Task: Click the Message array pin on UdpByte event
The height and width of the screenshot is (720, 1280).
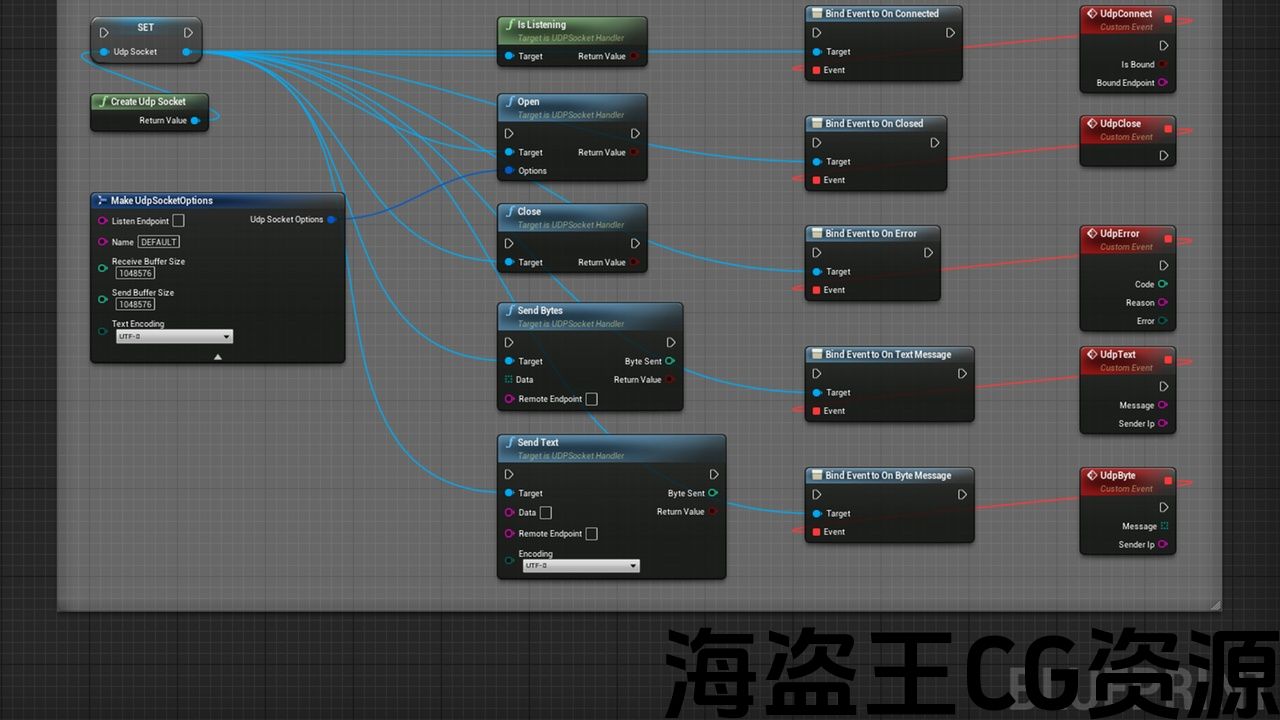Action: tap(1164, 526)
